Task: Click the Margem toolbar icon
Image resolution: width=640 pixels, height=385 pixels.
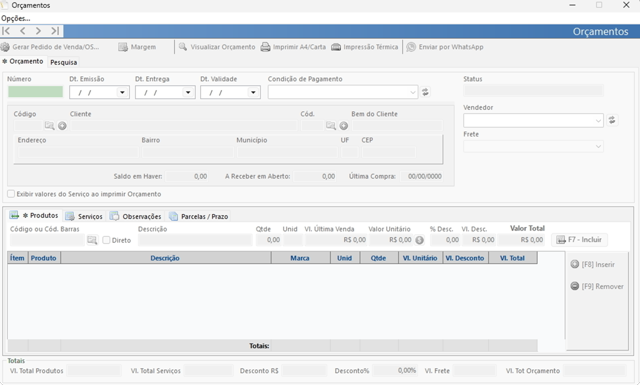Action: click(123, 47)
